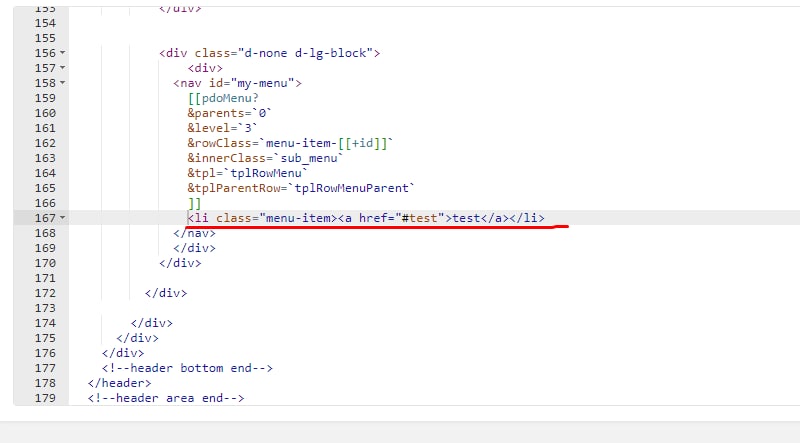This screenshot has height=443, width=800.
Task: Place cursor on closing ]] brackets
Action: 194,203
